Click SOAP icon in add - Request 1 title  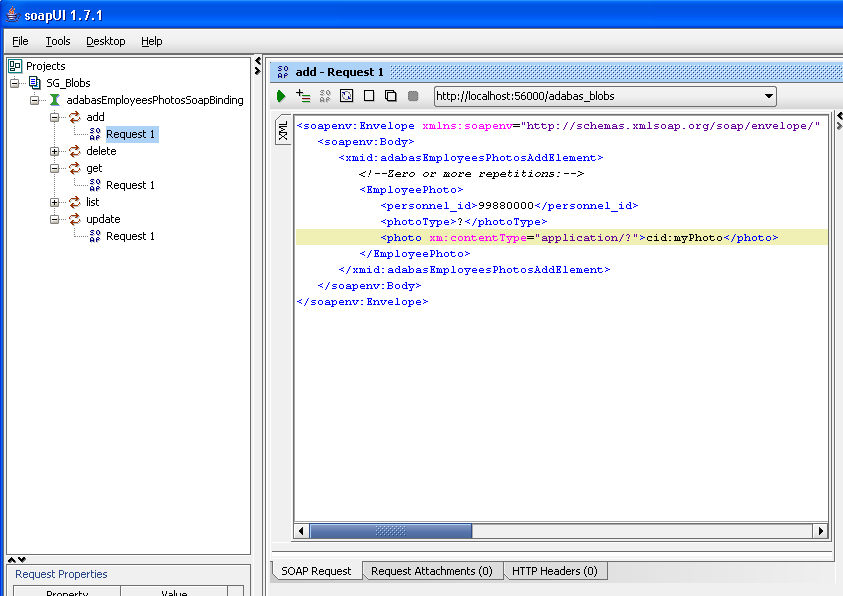pos(283,72)
